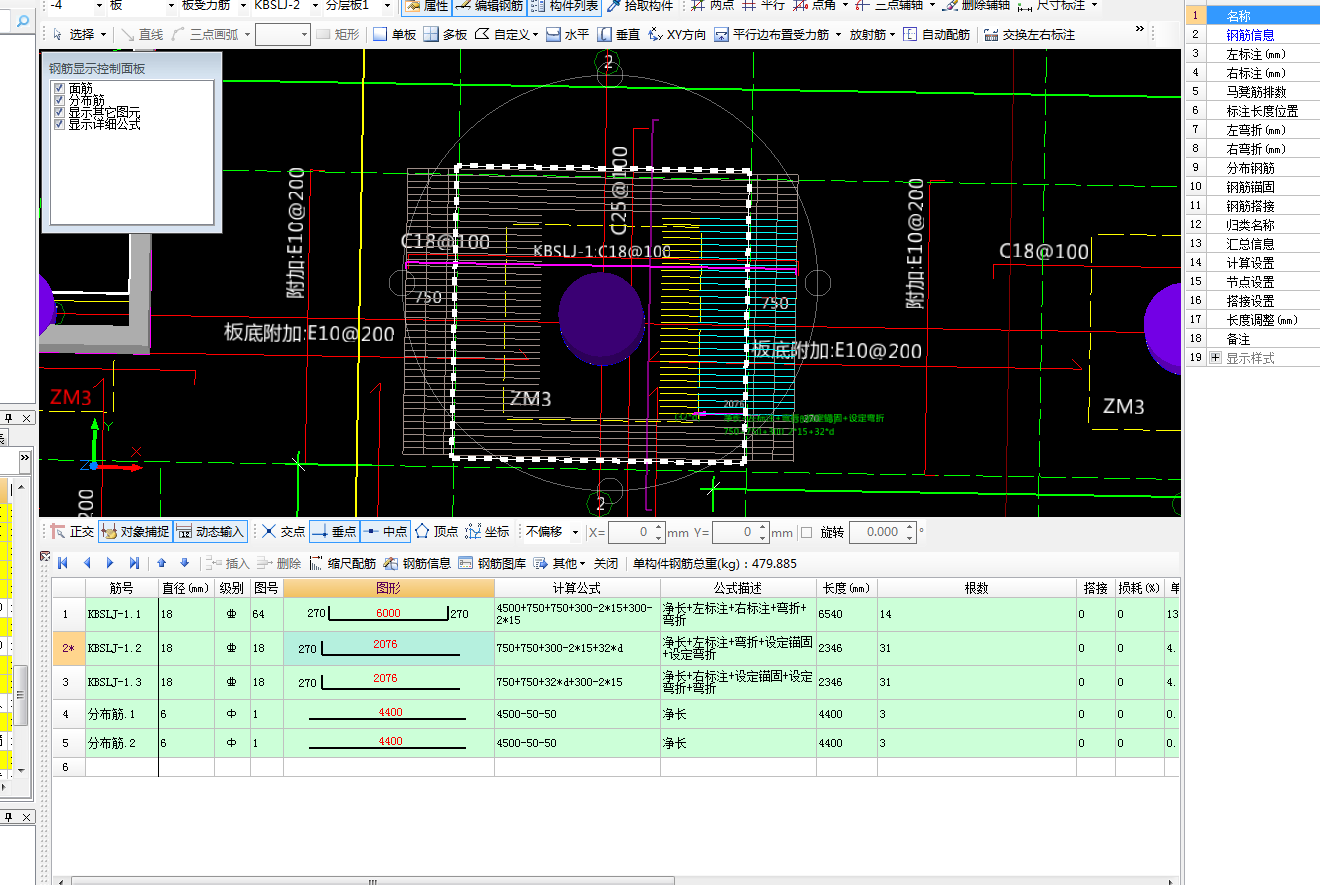
Task: Click the X offset input field
Action: pos(636,532)
